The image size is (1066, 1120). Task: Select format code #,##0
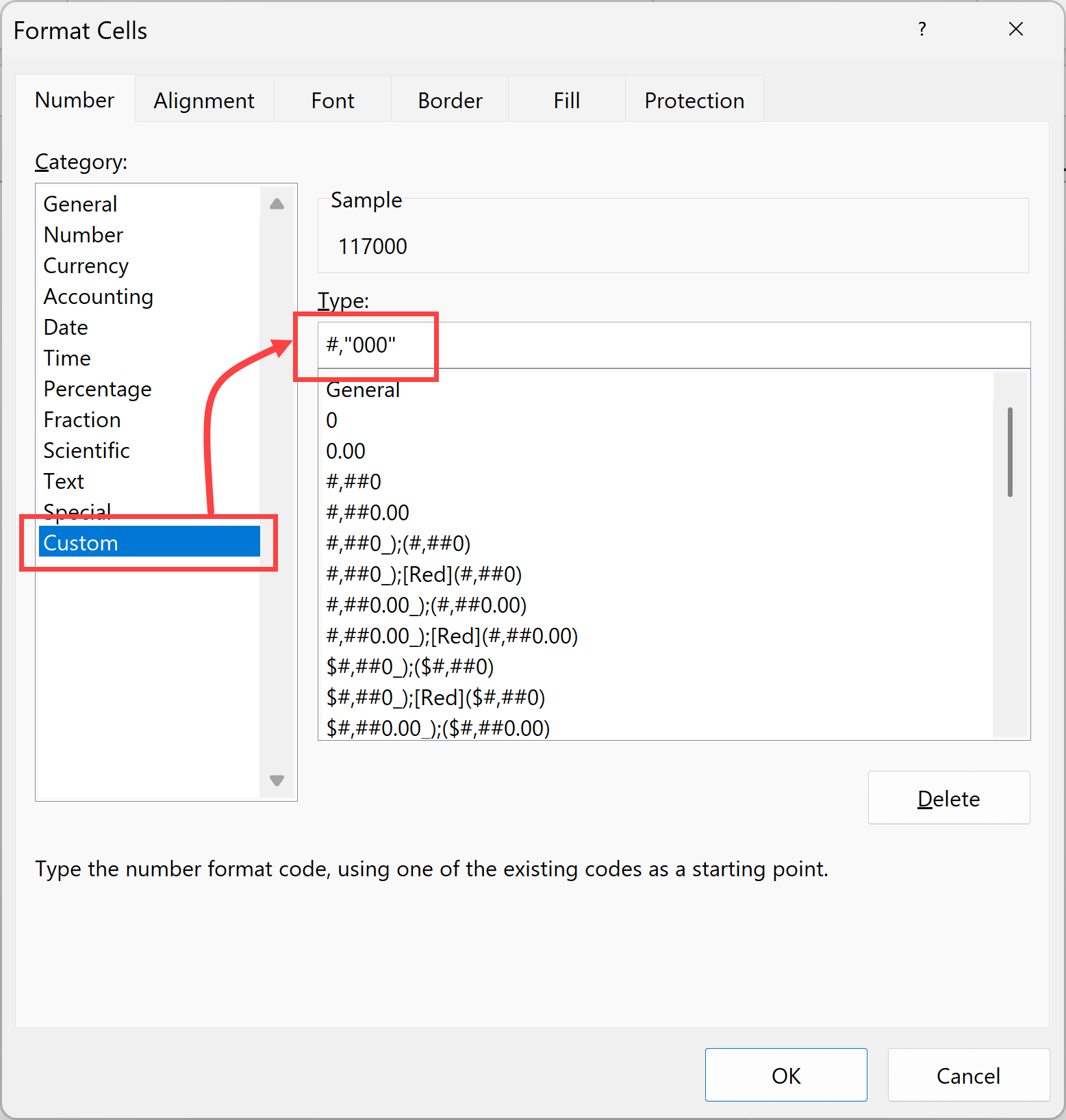tap(656, 482)
